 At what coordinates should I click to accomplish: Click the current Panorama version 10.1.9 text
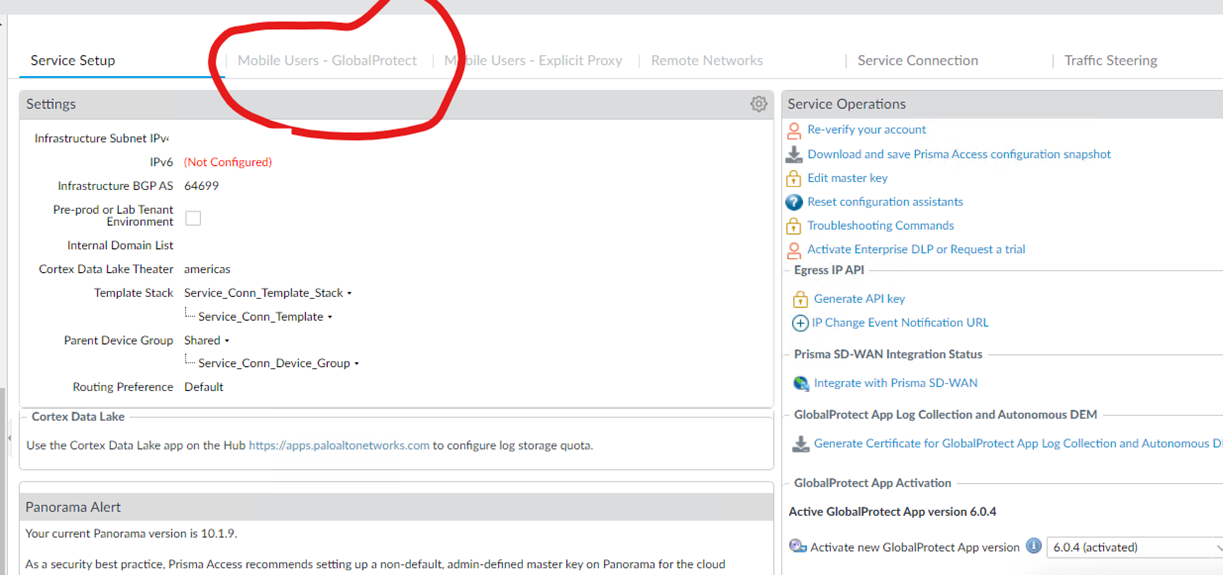tap(131, 534)
